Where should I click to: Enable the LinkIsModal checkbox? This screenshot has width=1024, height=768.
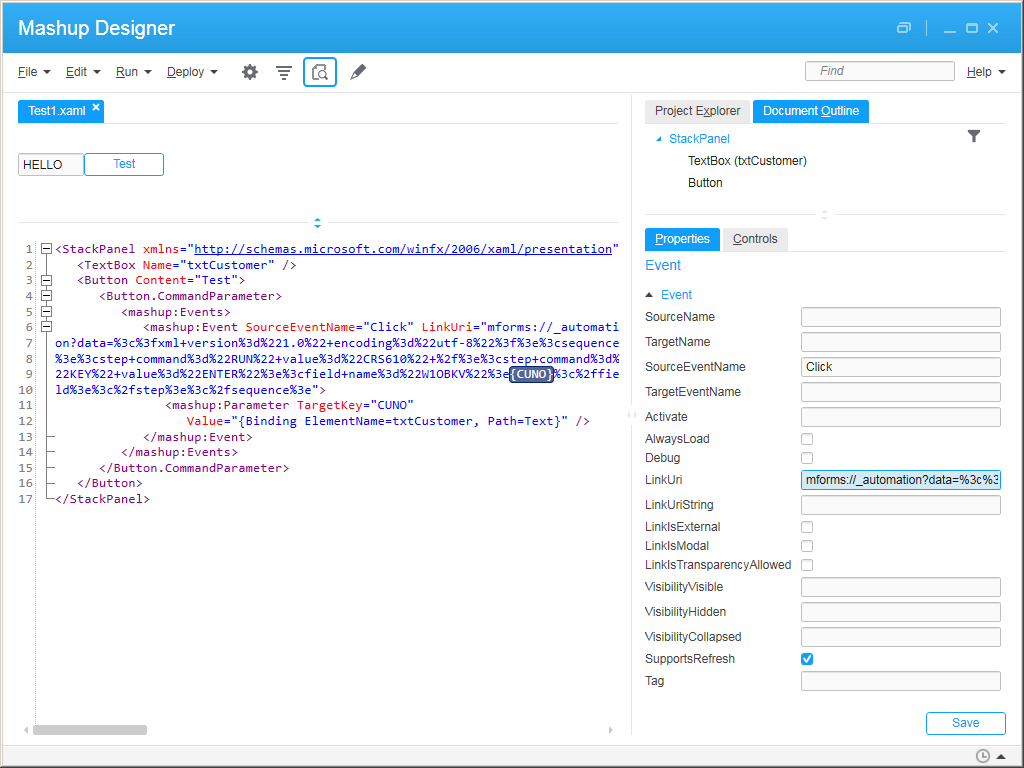(x=807, y=546)
